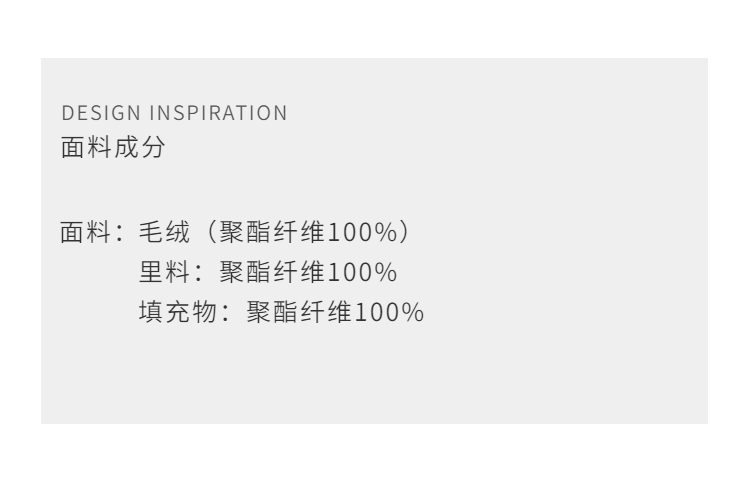750x484 pixels.
Task: Click 聚酯纤维 on the 填充物 line
Action: 292,312
